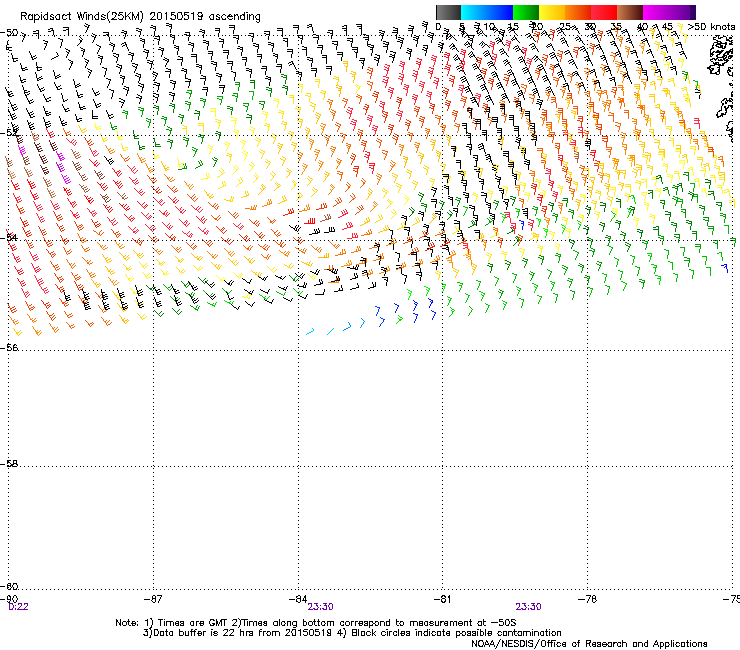The image size is (740, 650).
Task: Click the 'NOAA/NESDIS/Office of Research and Applications' credit
Action: 589,644
